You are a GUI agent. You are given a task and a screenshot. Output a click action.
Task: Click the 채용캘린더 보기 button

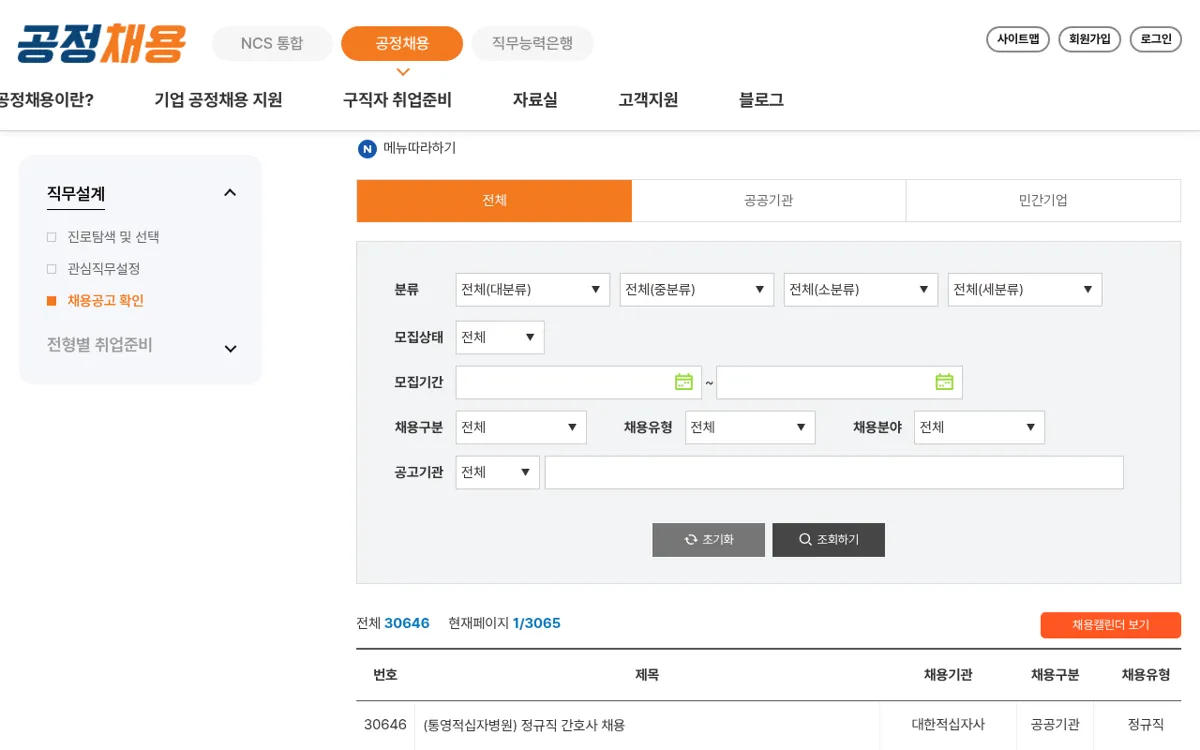1111,625
